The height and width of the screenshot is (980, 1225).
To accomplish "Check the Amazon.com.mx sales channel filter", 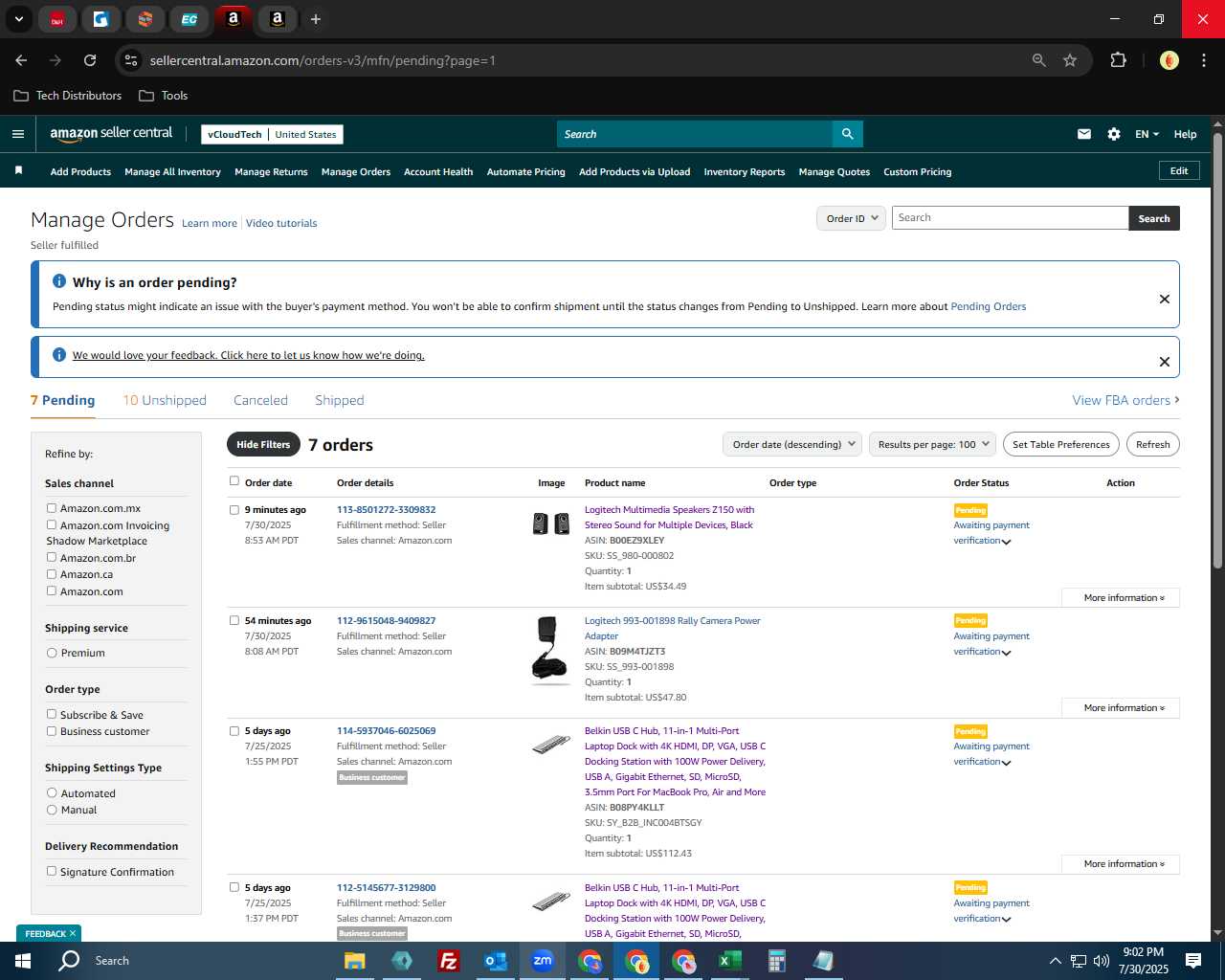I will (x=52, y=508).
